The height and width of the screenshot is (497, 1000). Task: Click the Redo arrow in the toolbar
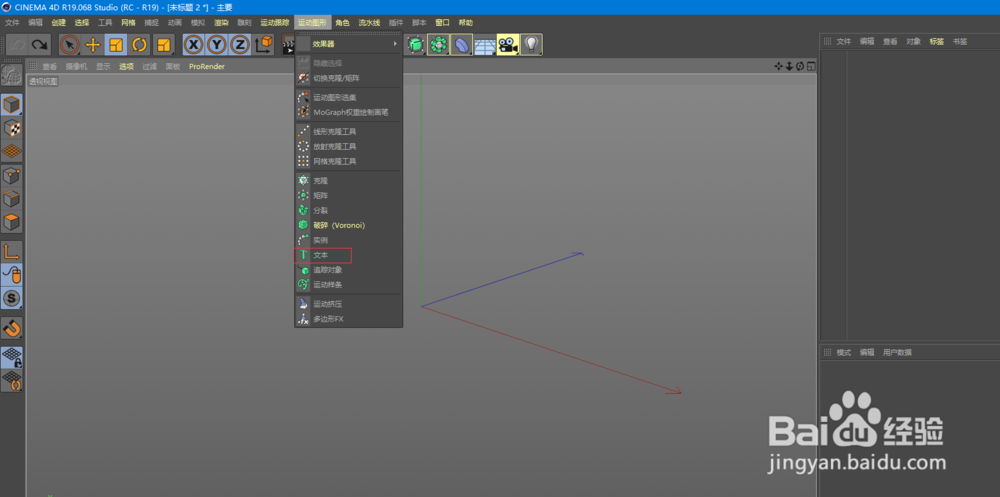(40, 45)
